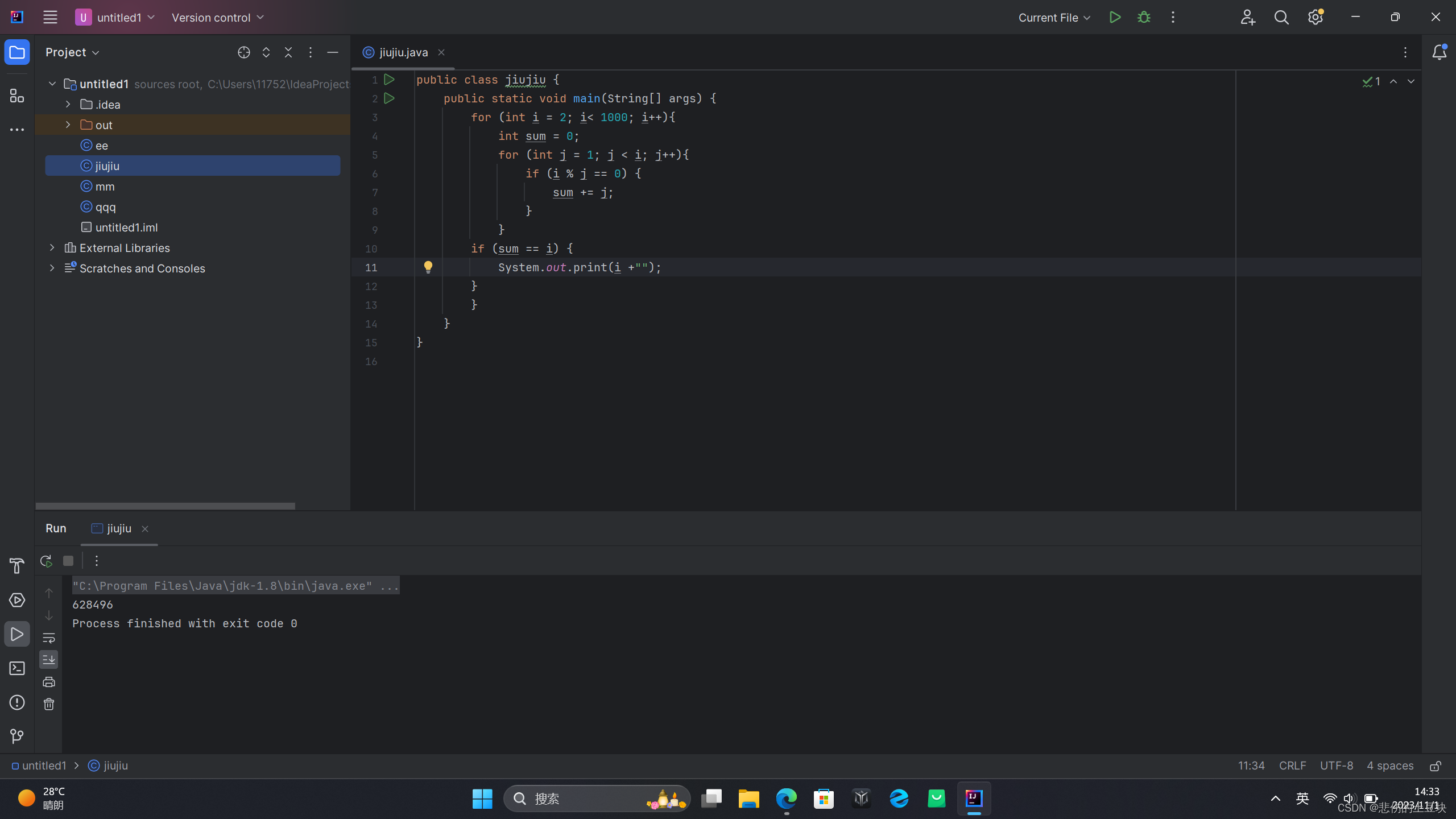
Task: Click the CRLF line separator button
Action: pos(1292,766)
